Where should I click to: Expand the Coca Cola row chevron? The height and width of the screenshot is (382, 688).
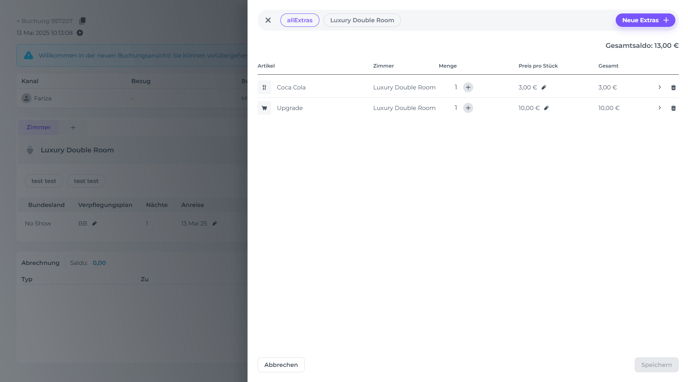tap(659, 87)
